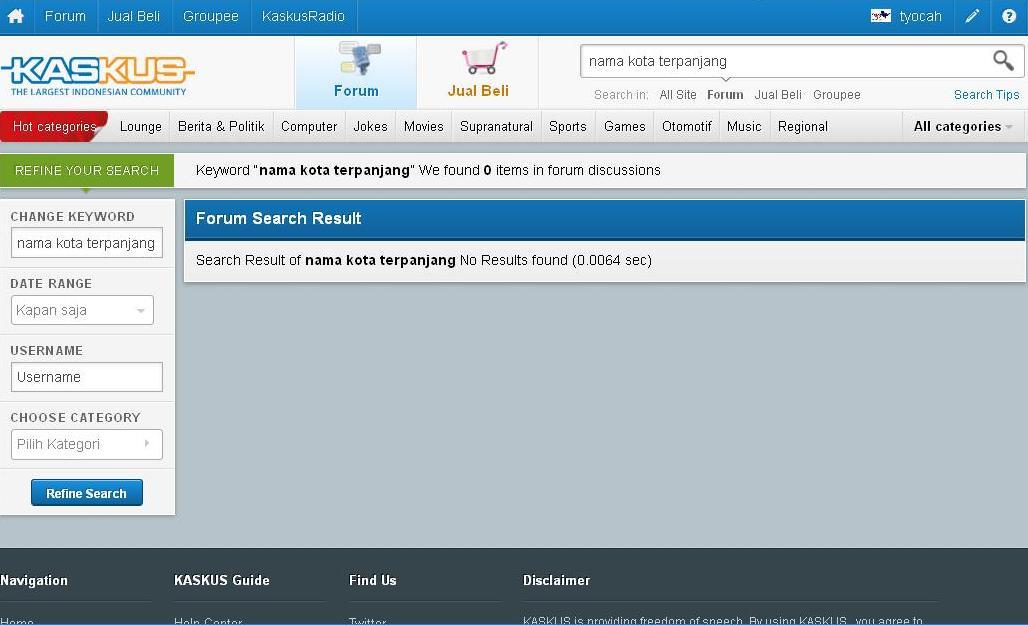This screenshot has width=1028, height=625.
Task: Click the KASKUS Guide footer heading
Action: (222, 580)
